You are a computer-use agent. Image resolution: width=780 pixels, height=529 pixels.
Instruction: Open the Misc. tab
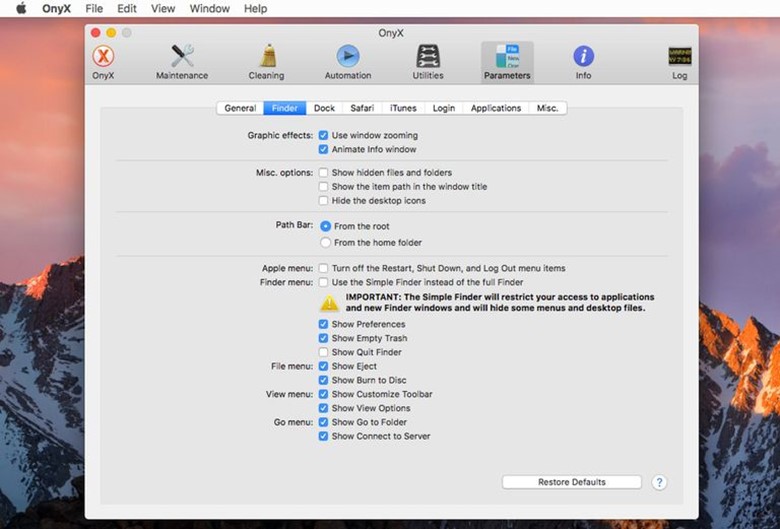pyautogui.click(x=547, y=108)
